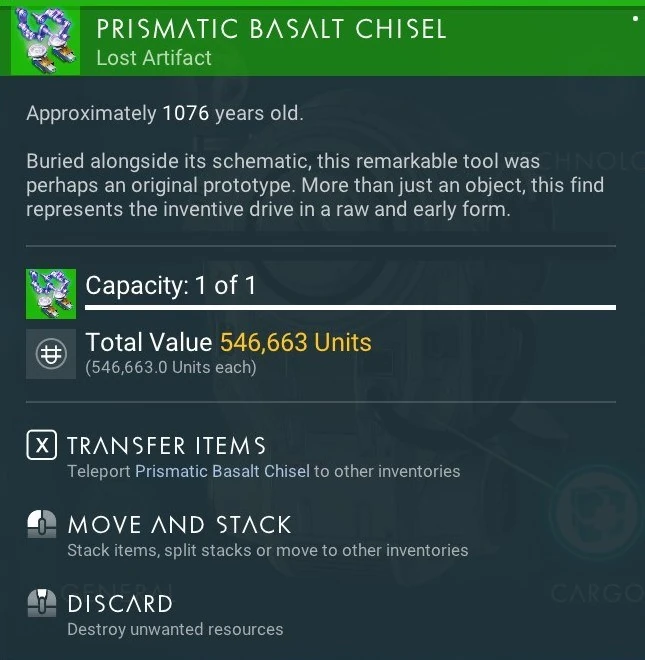Click the small white dot in the header corner
The height and width of the screenshot is (660, 645).
pos(634,18)
